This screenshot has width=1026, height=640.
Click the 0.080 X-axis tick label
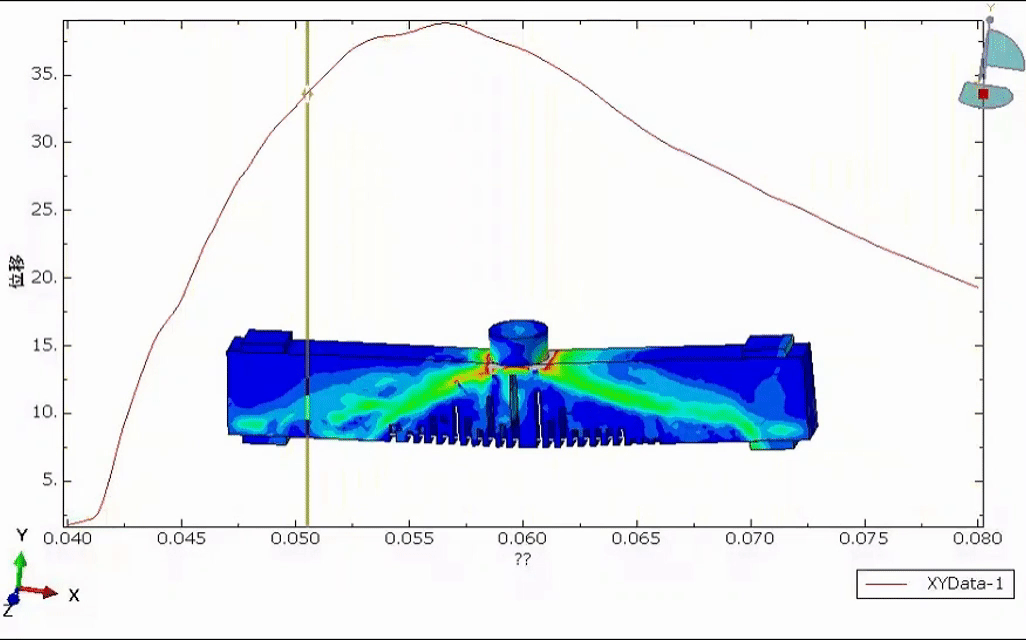click(x=978, y=539)
